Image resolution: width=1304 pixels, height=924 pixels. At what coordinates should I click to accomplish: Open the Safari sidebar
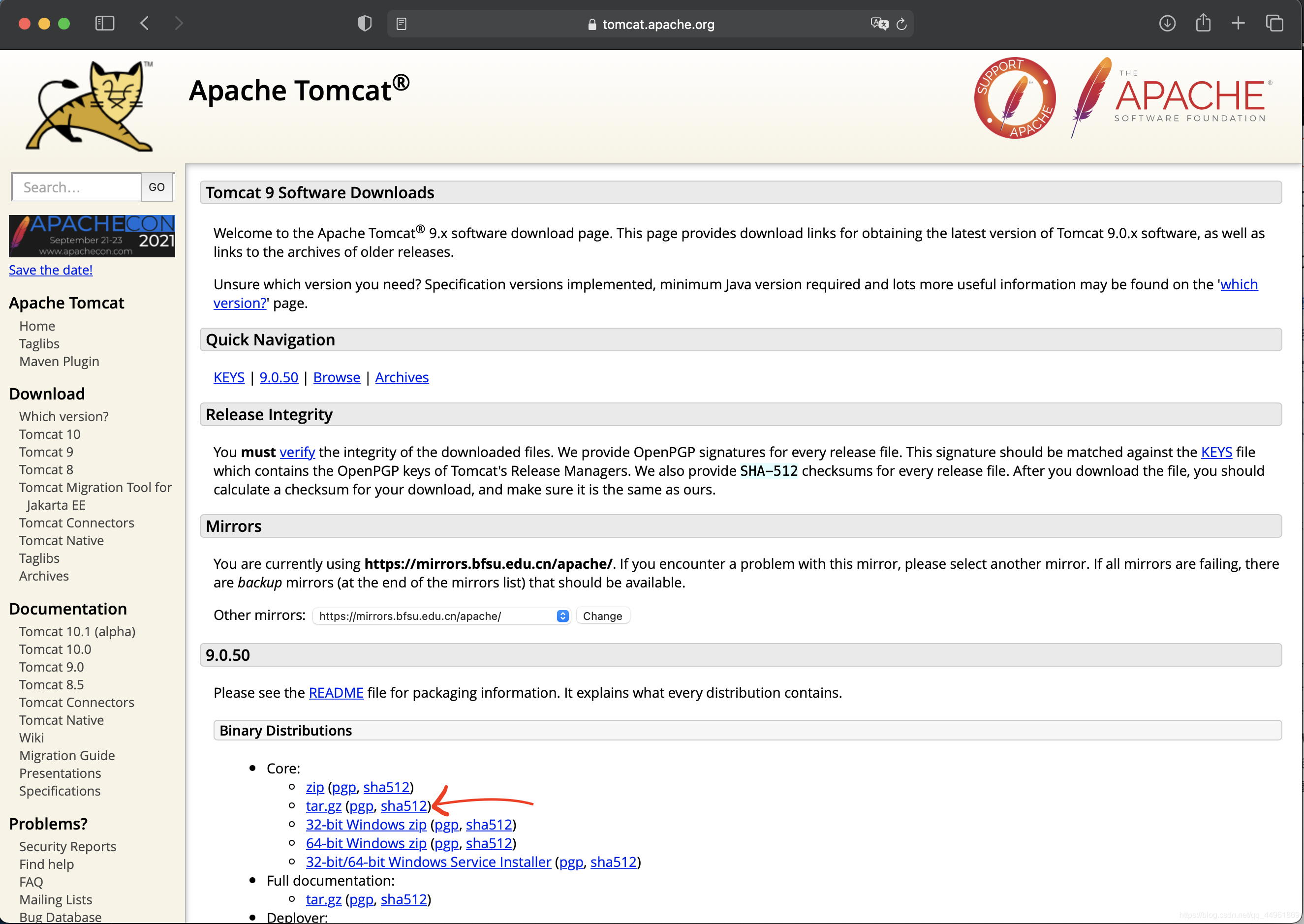pos(105,23)
